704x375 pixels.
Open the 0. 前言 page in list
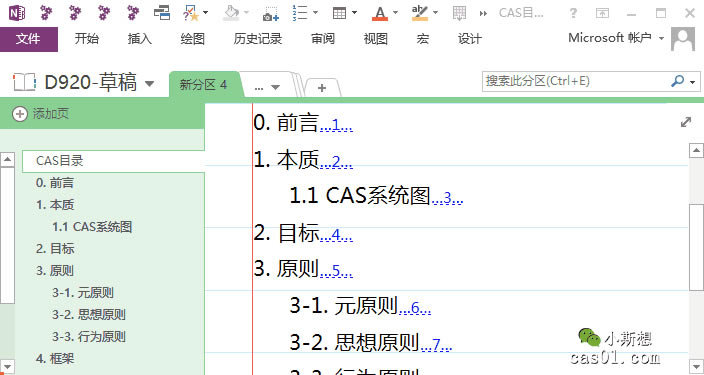point(55,183)
